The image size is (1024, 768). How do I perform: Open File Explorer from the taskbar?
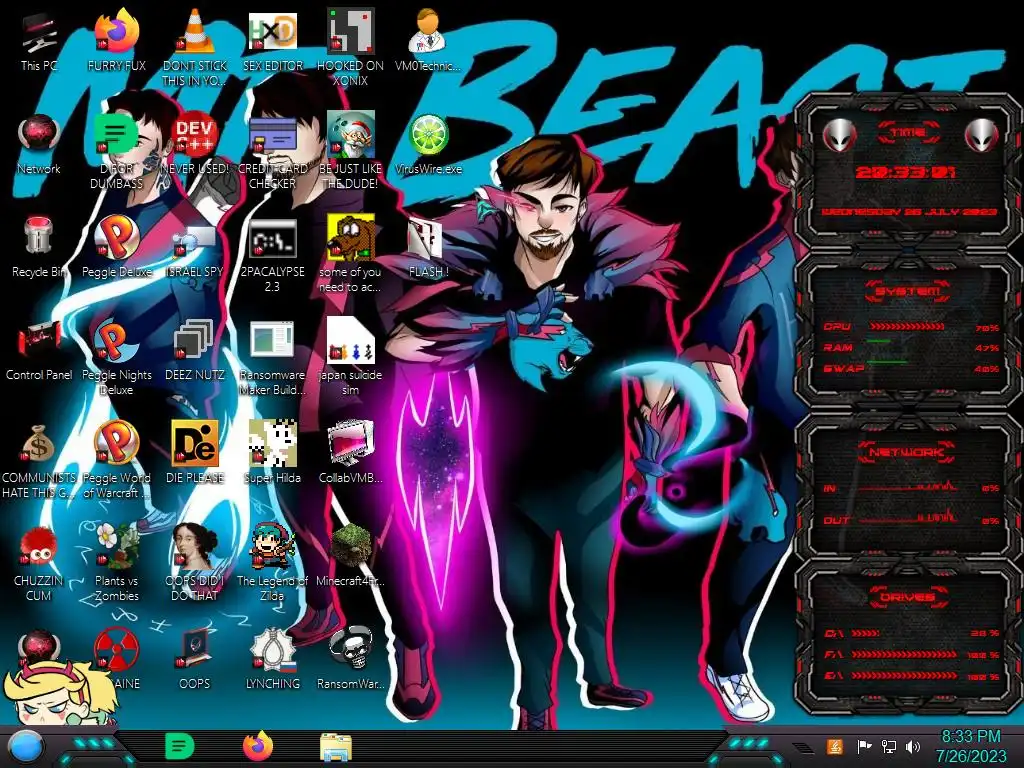pyautogui.click(x=336, y=748)
